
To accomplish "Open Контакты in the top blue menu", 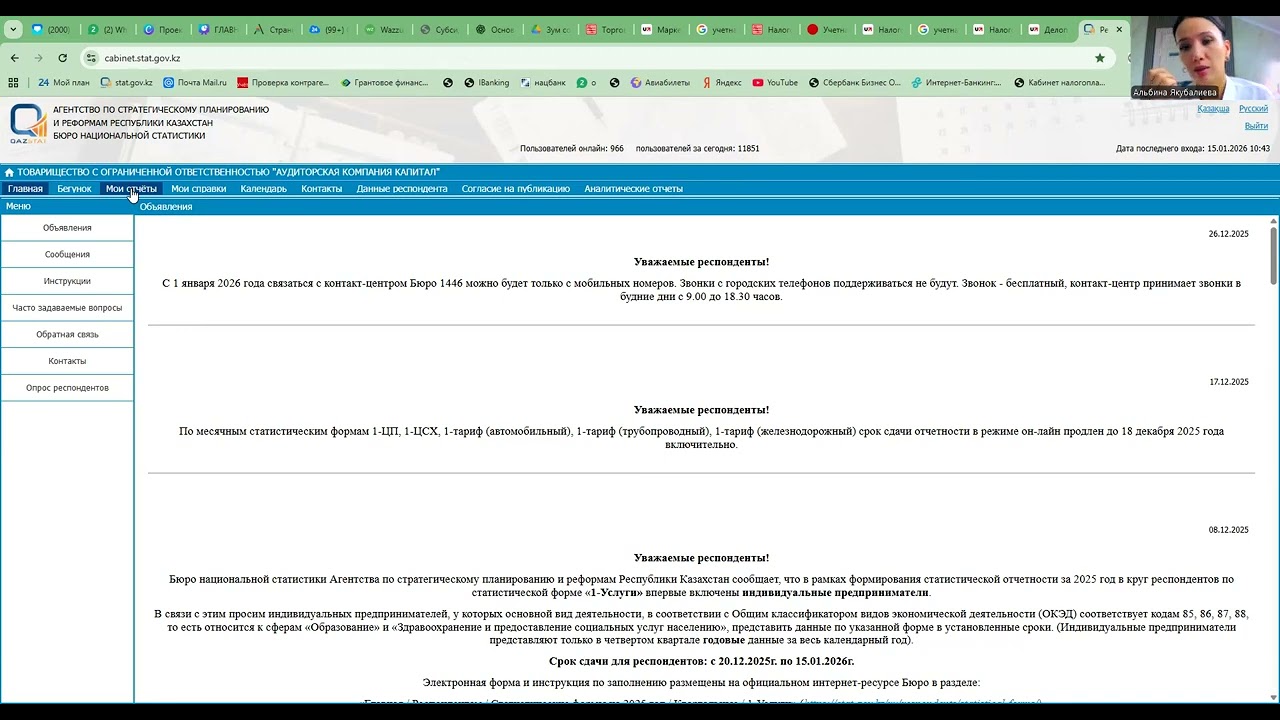I will 321,188.
